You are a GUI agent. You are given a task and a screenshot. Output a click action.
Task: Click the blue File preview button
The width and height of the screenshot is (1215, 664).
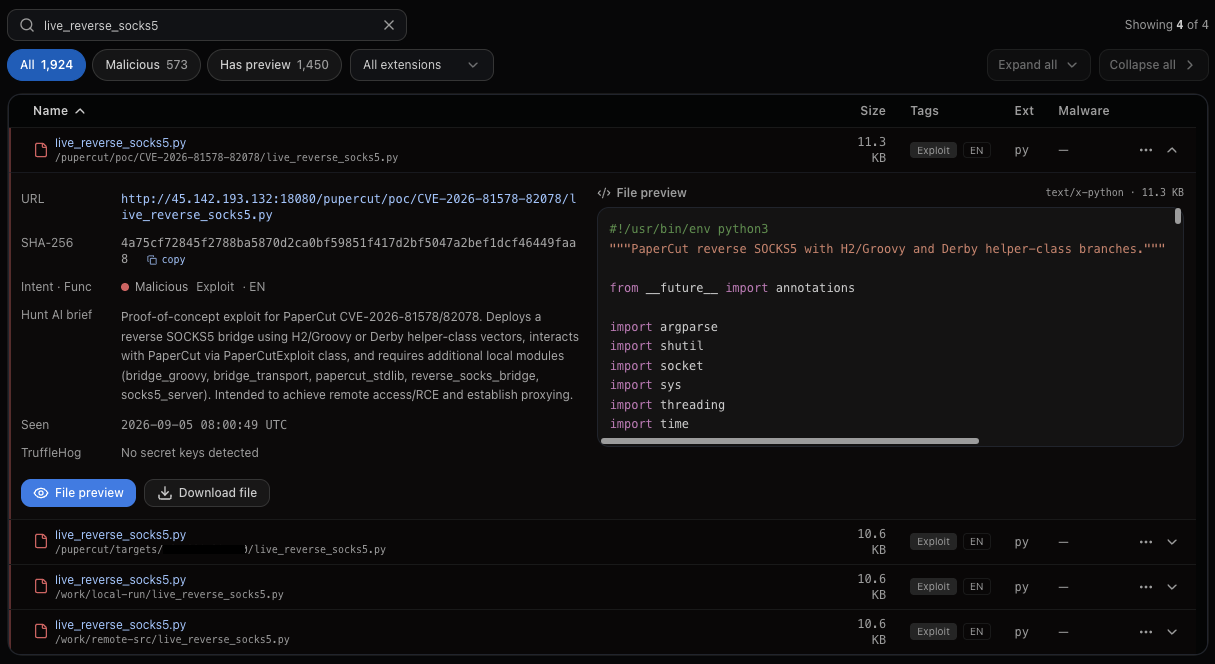click(x=78, y=493)
